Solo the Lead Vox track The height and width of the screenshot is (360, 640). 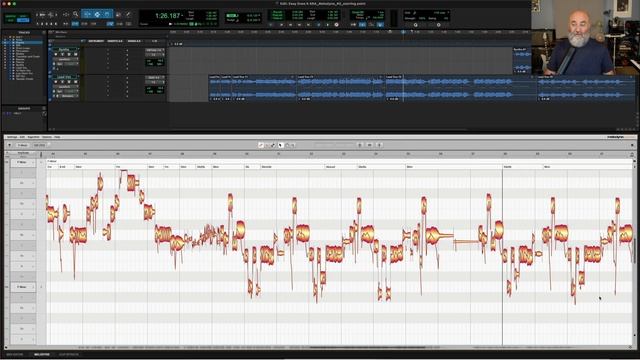pos(69,82)
